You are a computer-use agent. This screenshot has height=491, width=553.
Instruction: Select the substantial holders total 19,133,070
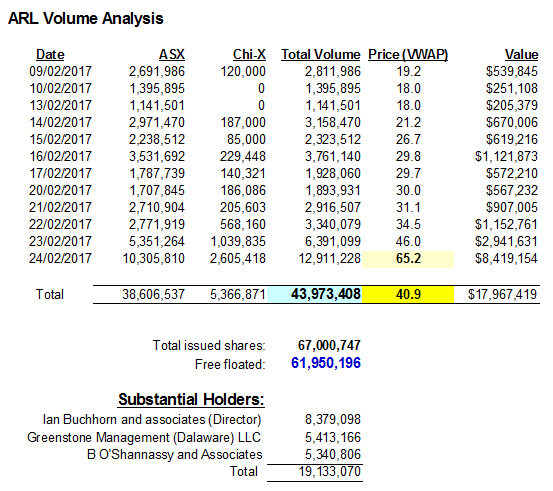click(329, 472)
